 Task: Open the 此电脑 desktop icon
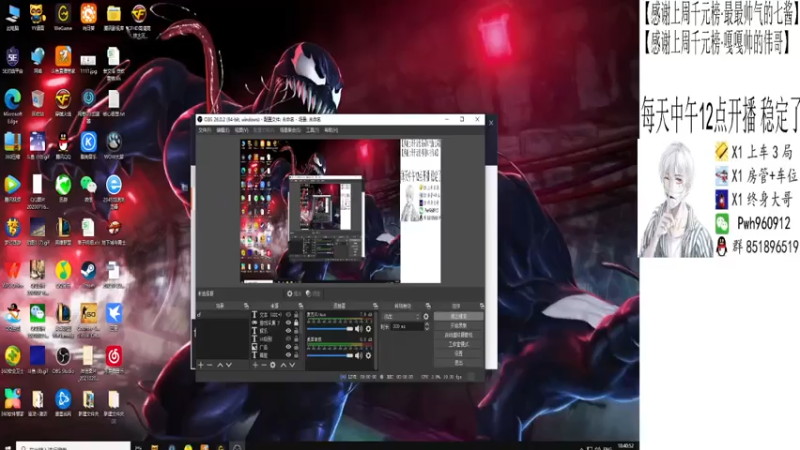(x=12, y=17)
